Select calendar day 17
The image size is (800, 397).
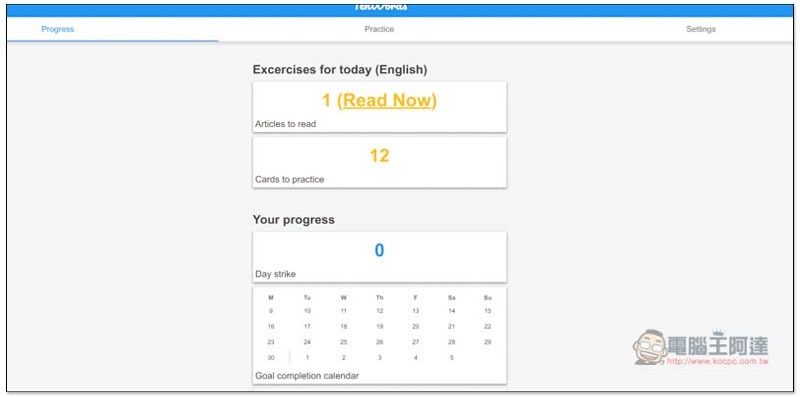coord(307,327)
